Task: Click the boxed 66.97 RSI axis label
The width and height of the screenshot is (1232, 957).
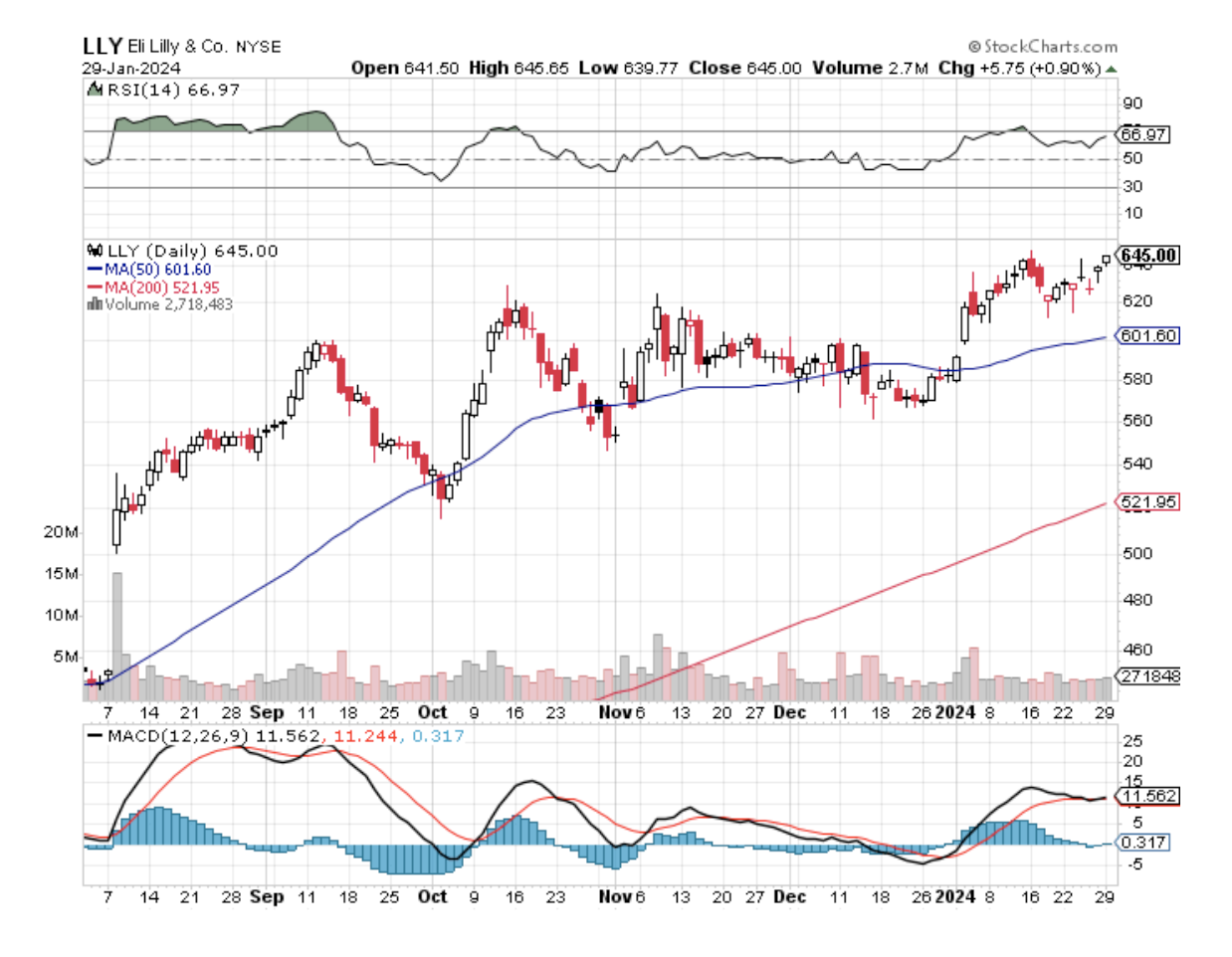Action: tap(1144, 133)
